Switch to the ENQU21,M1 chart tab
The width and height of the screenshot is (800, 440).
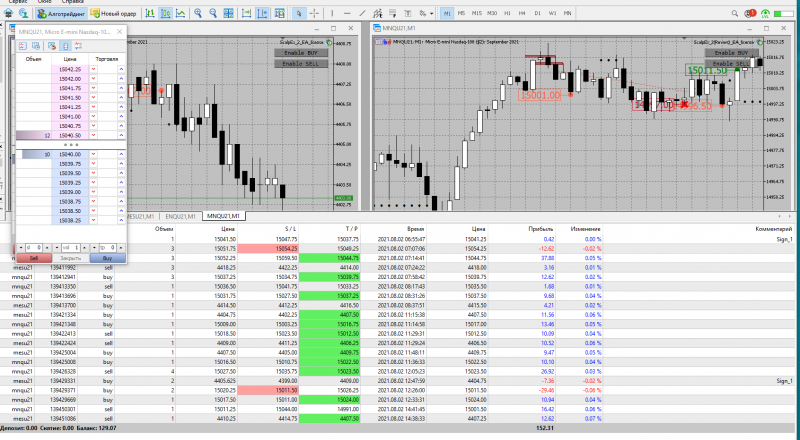(x=181, y=216)
